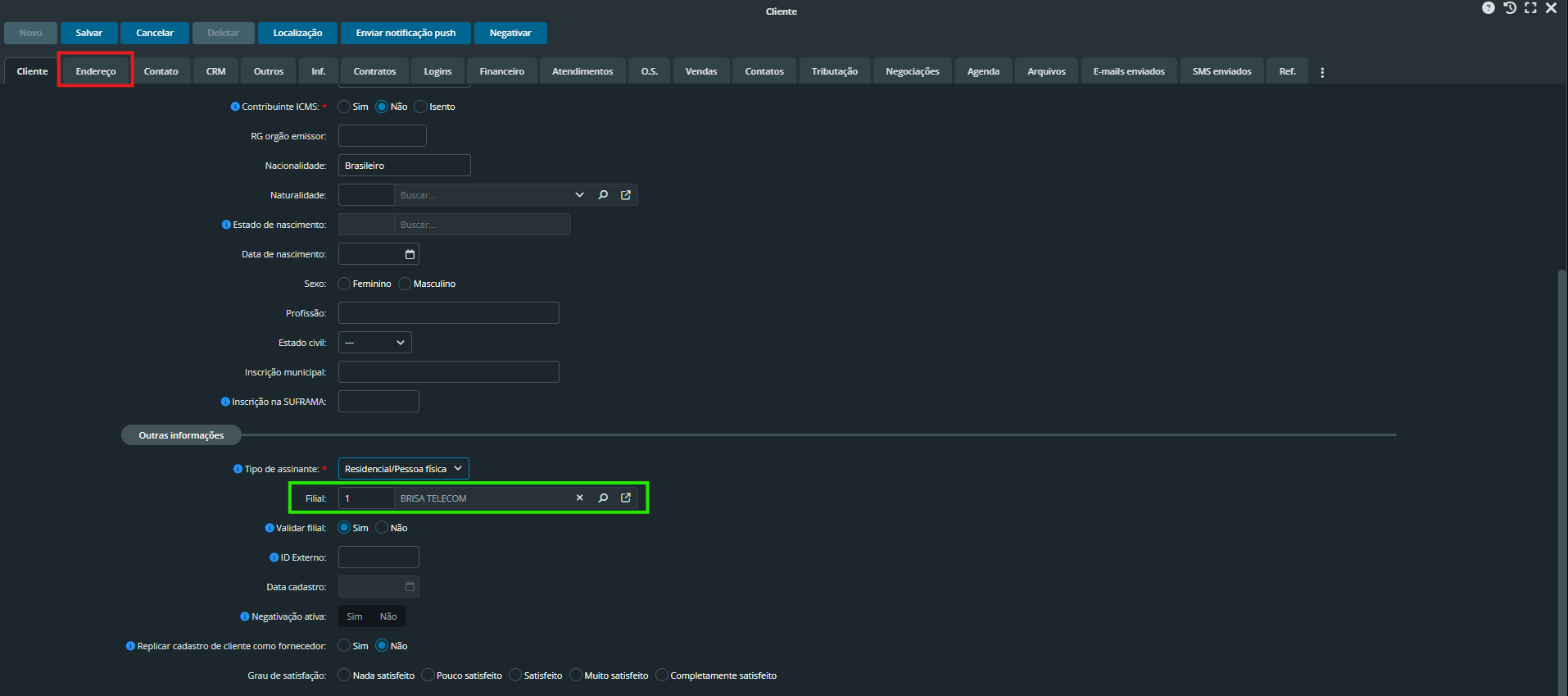The image size is (1568, 696).
Task: Click the info icon beside Contribuinte ICMS
Action: [235, 107]
